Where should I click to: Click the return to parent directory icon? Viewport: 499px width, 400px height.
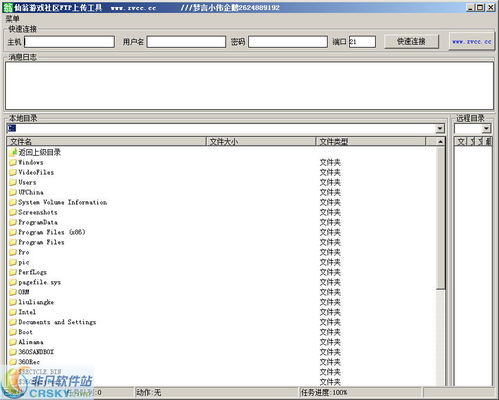point(13,152)
